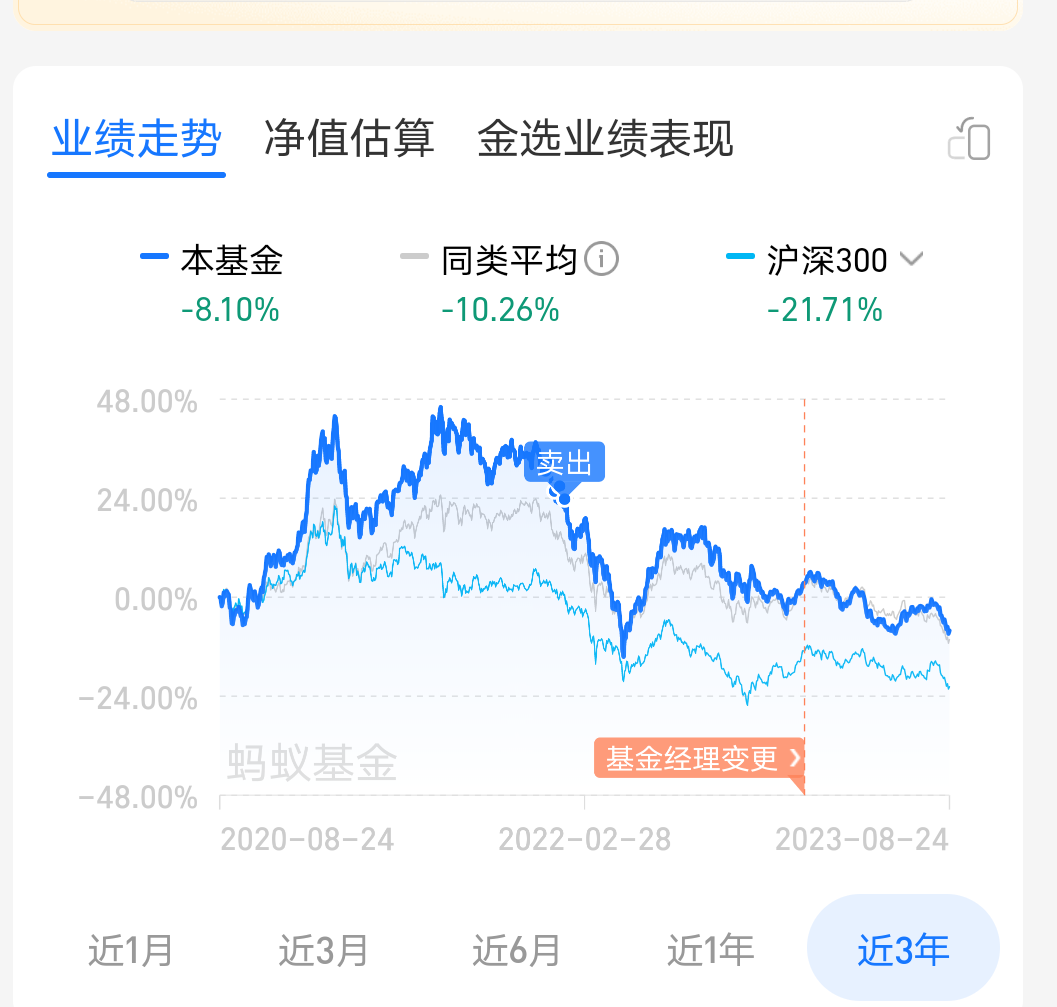Click the 本基金 blue legend line marker
The image size is (1057, 1007).
(153, 260)
